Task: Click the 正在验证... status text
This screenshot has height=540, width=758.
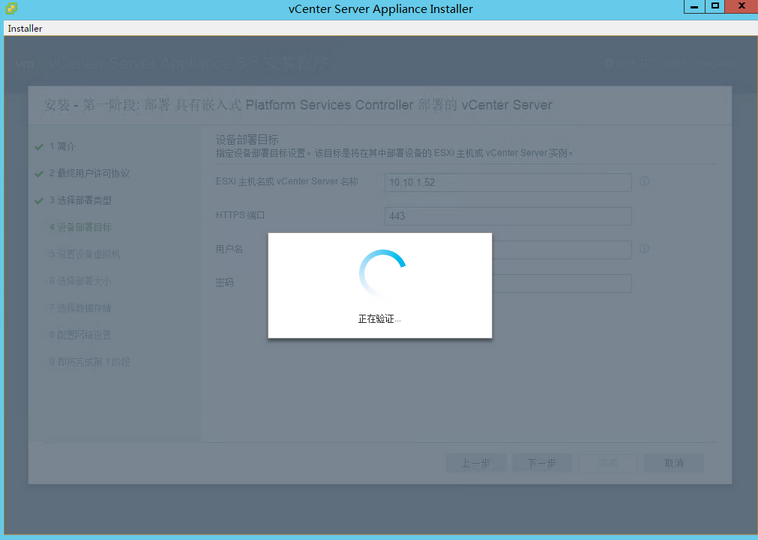Action: pyautogui.click(x=379, y=319)
